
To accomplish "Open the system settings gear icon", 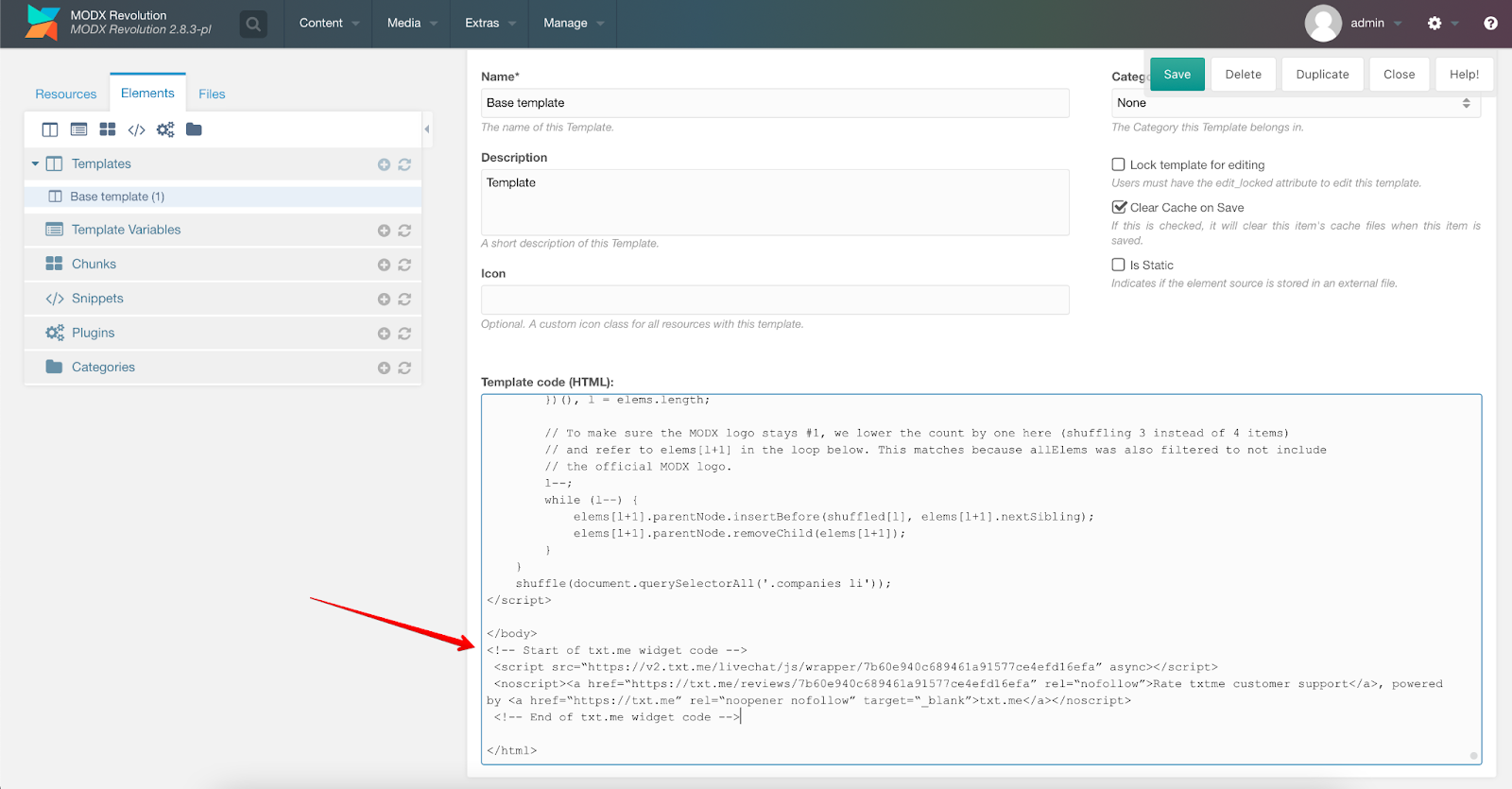I will click(1435, 24).
